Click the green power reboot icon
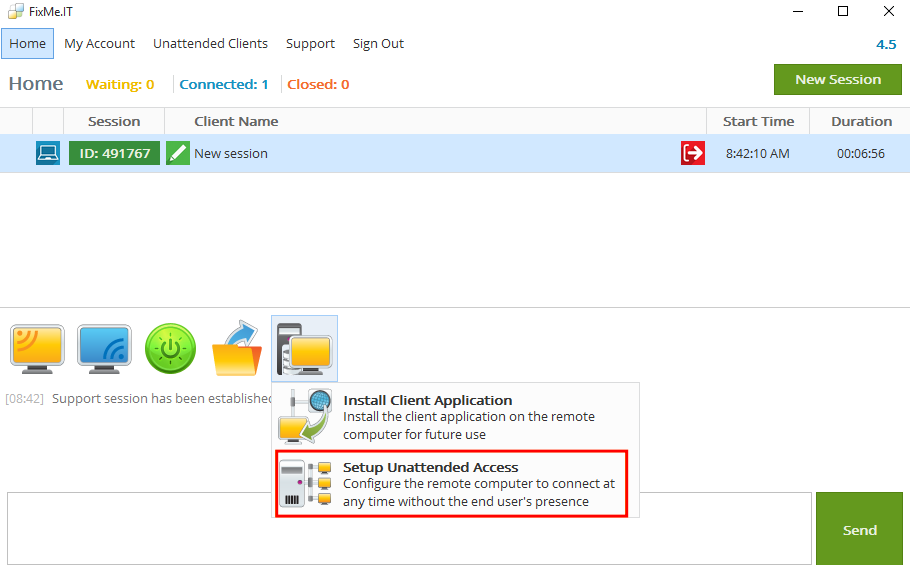 pos(170,349)
